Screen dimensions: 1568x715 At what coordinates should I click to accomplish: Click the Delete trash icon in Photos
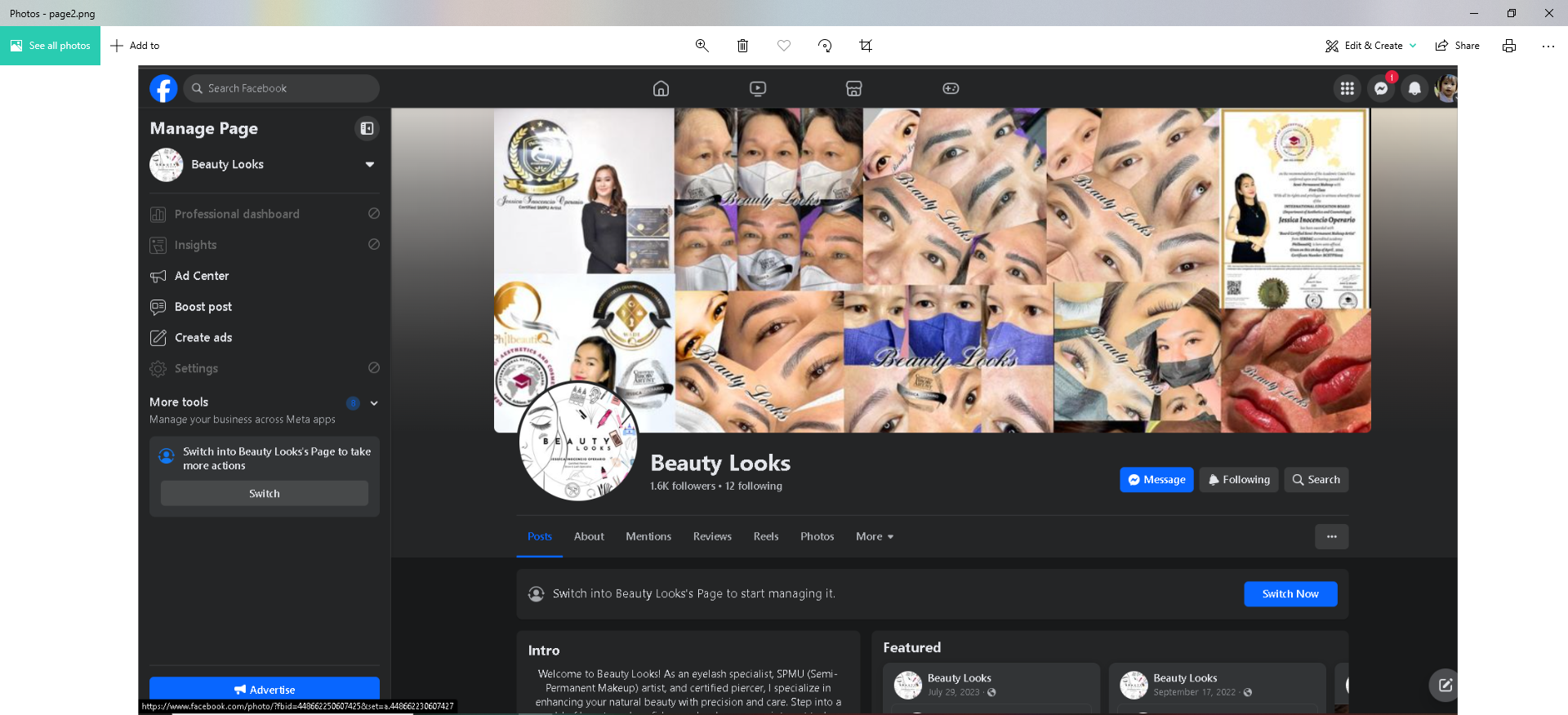point(742,46)
